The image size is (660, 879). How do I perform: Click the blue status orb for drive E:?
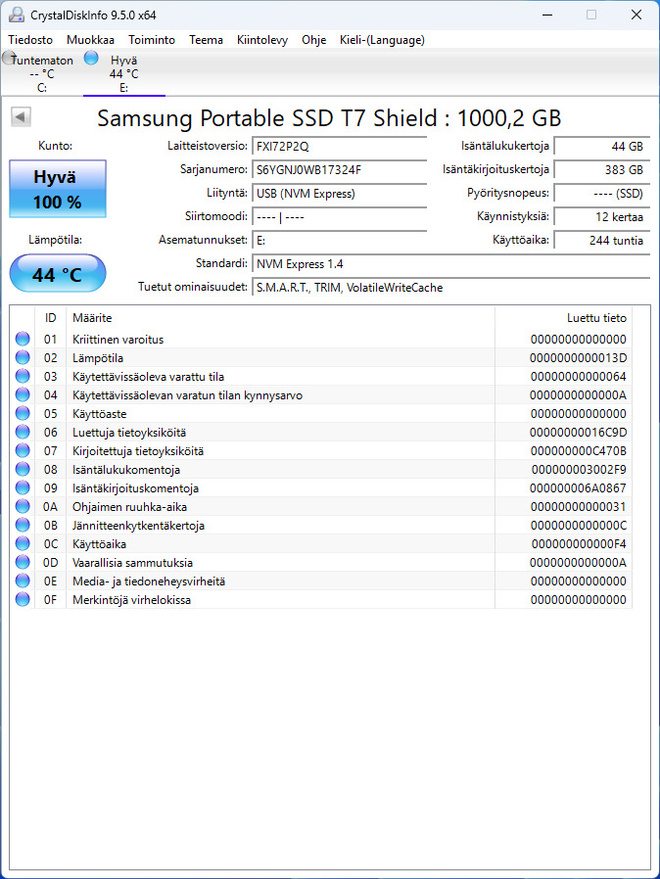[x=91, y=58]
